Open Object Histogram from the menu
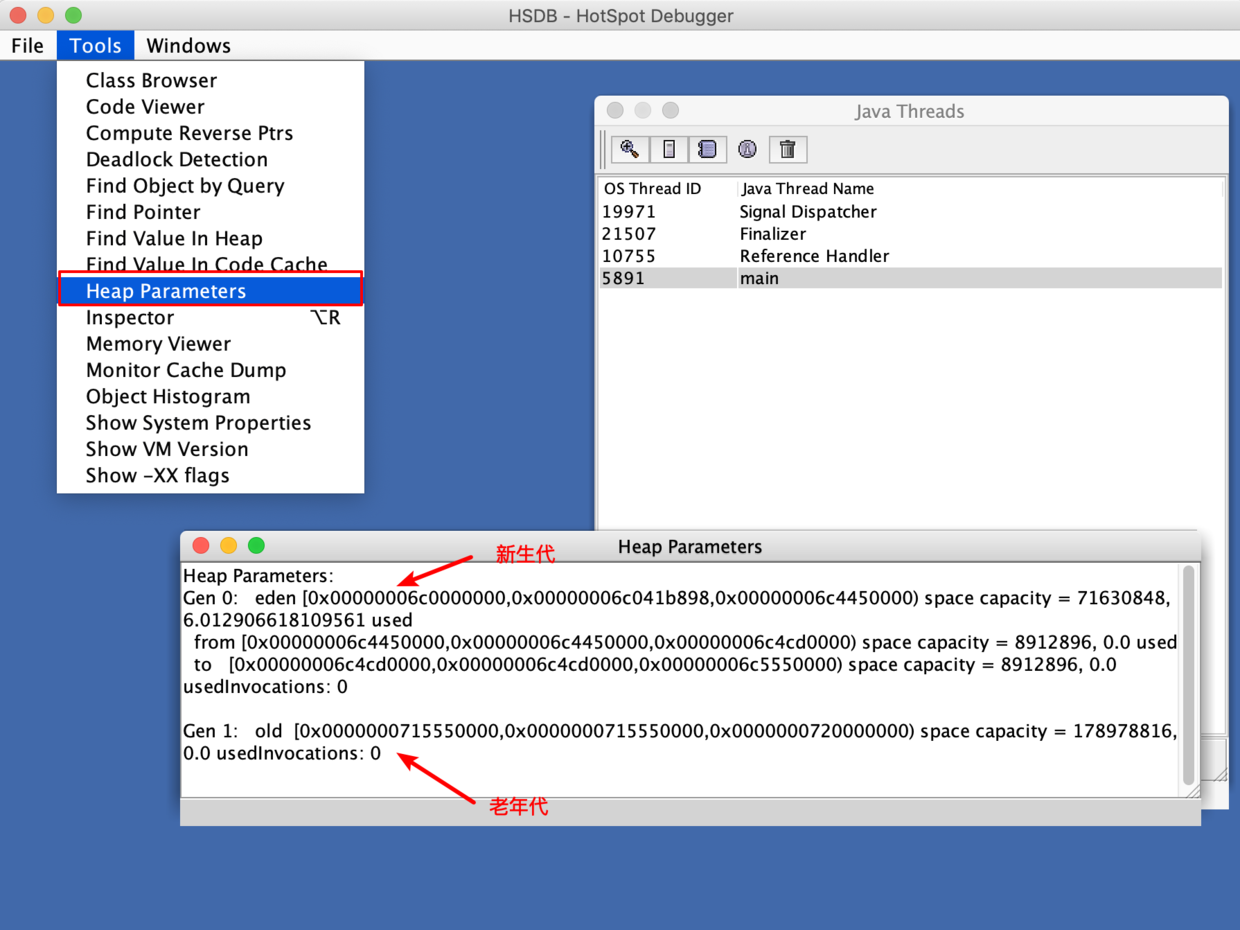The height and width of the screenshot is (930, 1240). click(168, 396)
